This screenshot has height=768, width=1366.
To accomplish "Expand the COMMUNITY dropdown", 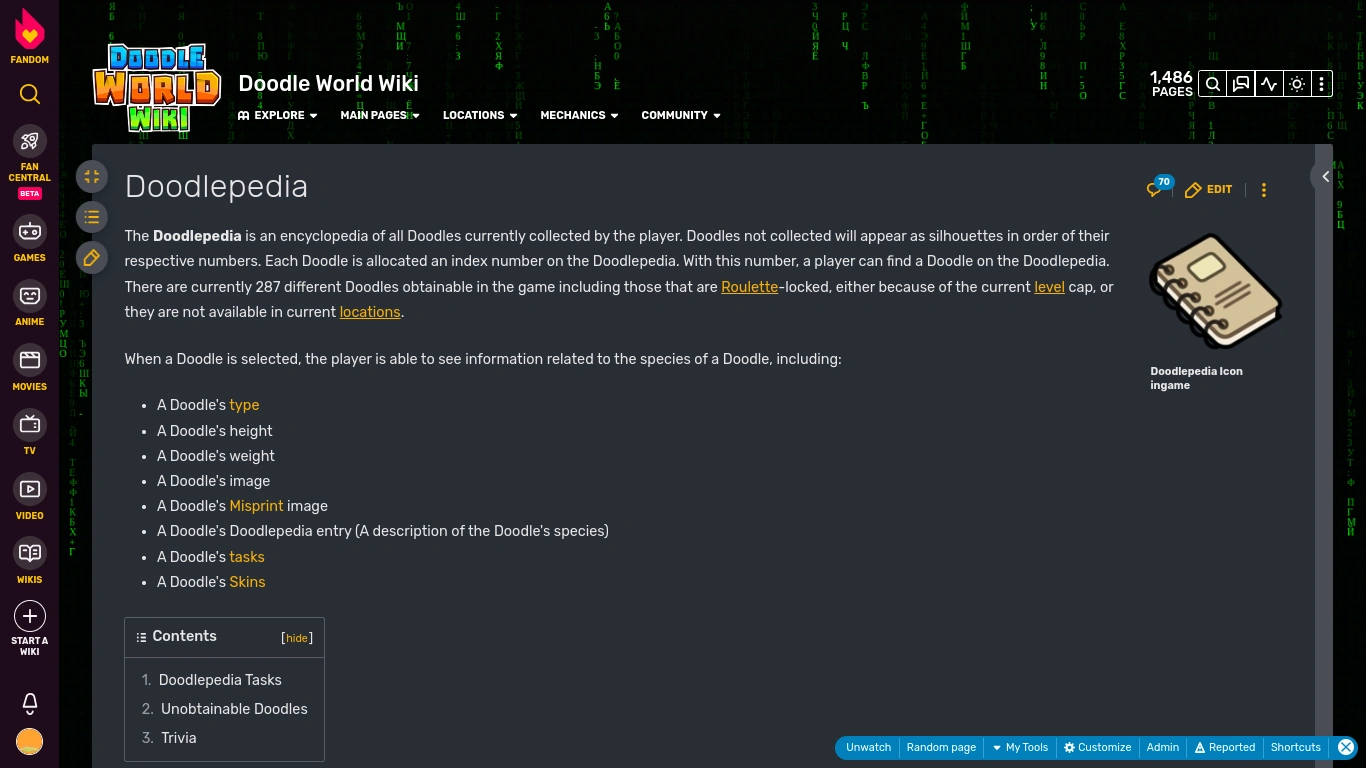I will point(680,115).
